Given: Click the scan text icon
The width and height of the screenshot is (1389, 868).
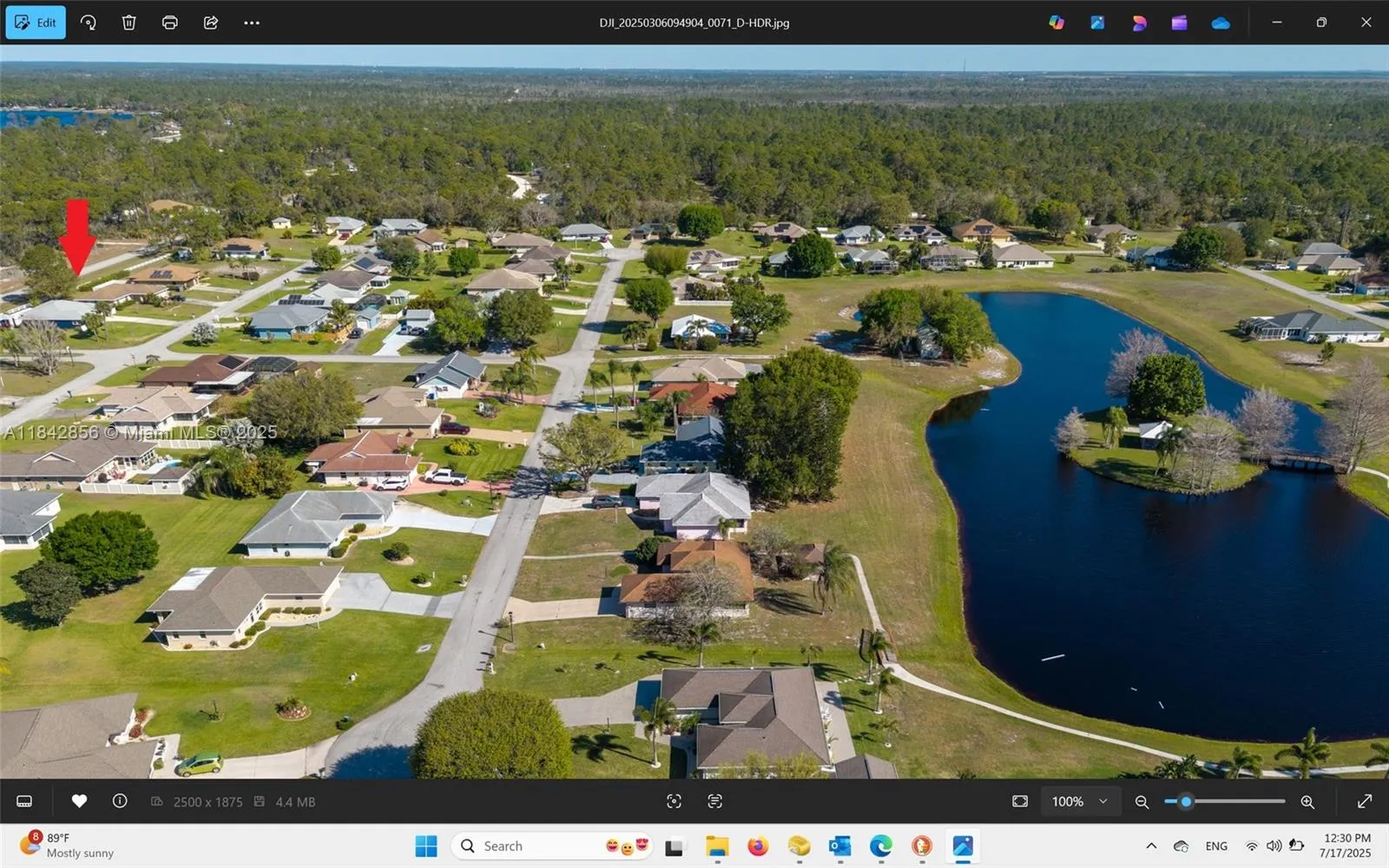Looking at the screenshot, I should tap(714, 801).
